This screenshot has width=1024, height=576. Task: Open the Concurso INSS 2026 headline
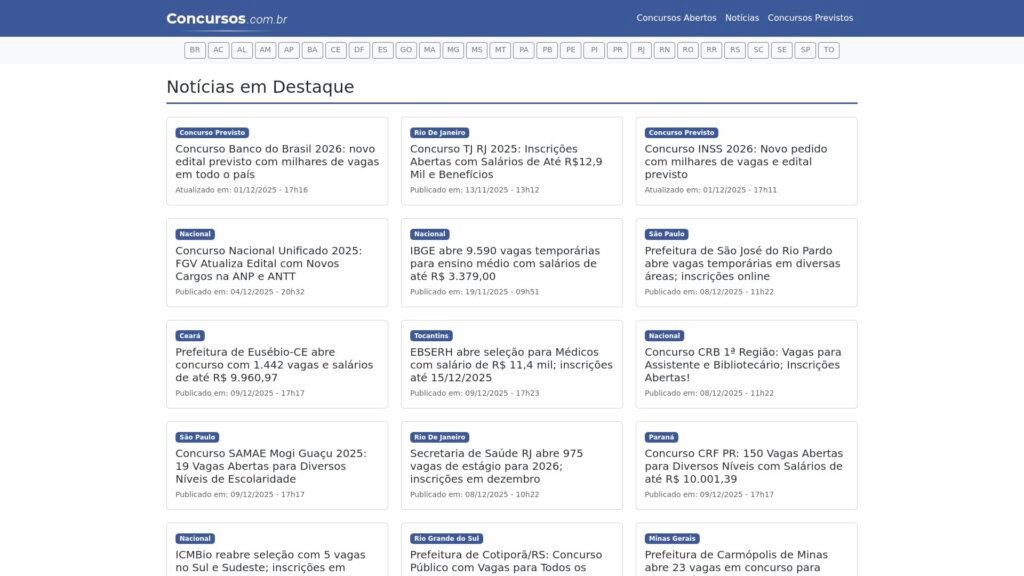pos(736,161)
